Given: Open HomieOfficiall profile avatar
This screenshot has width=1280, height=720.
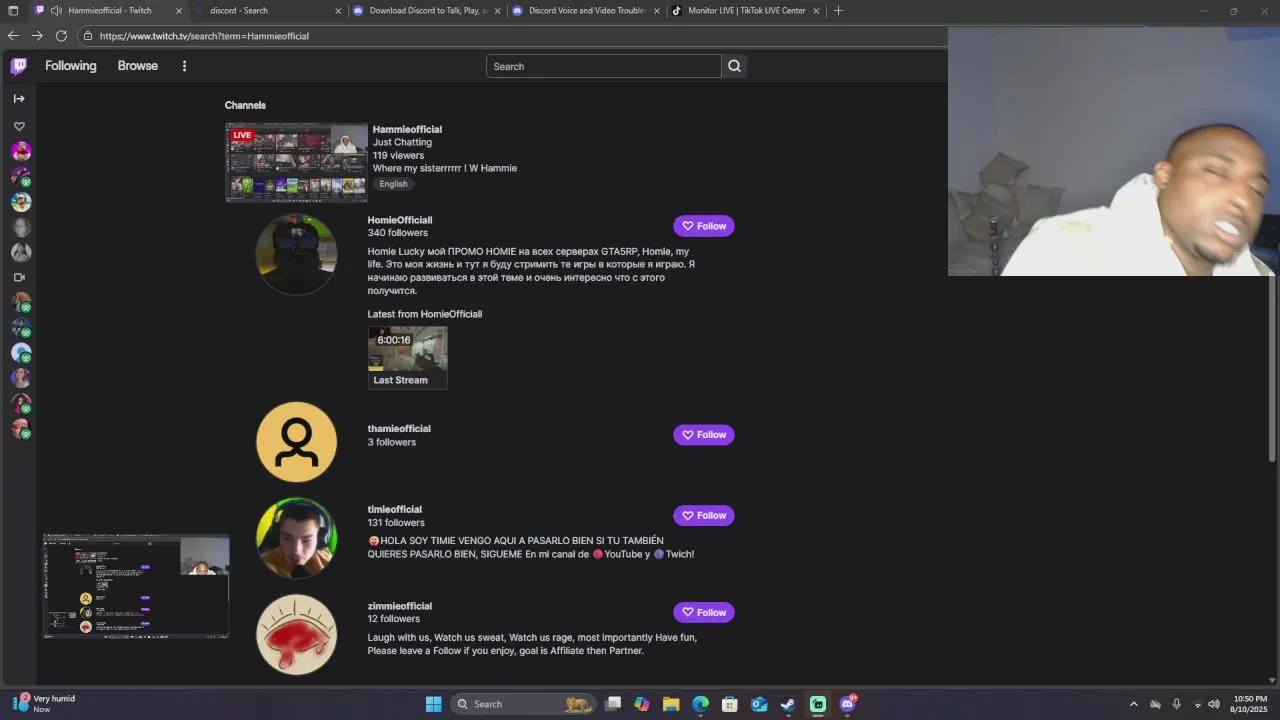Looking at the screenshot, I should (296, 254).
